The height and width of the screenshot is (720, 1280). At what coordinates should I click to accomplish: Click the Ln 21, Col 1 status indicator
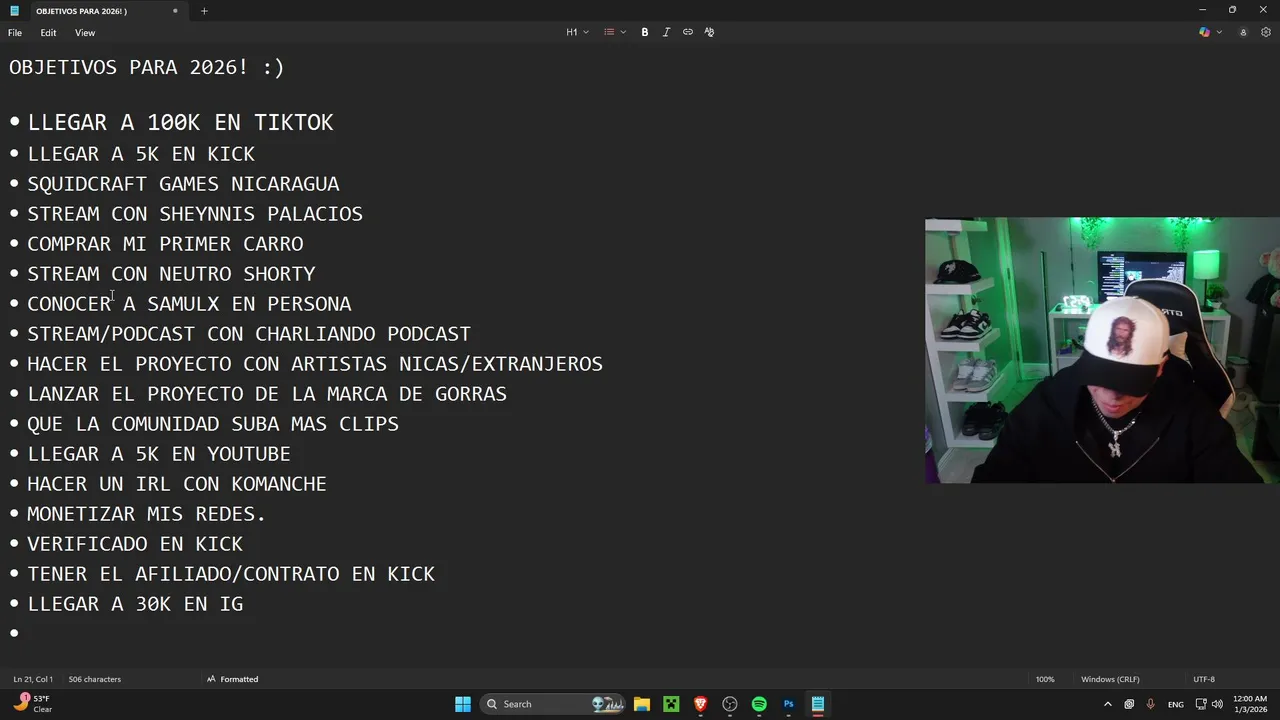pos(33,679)
